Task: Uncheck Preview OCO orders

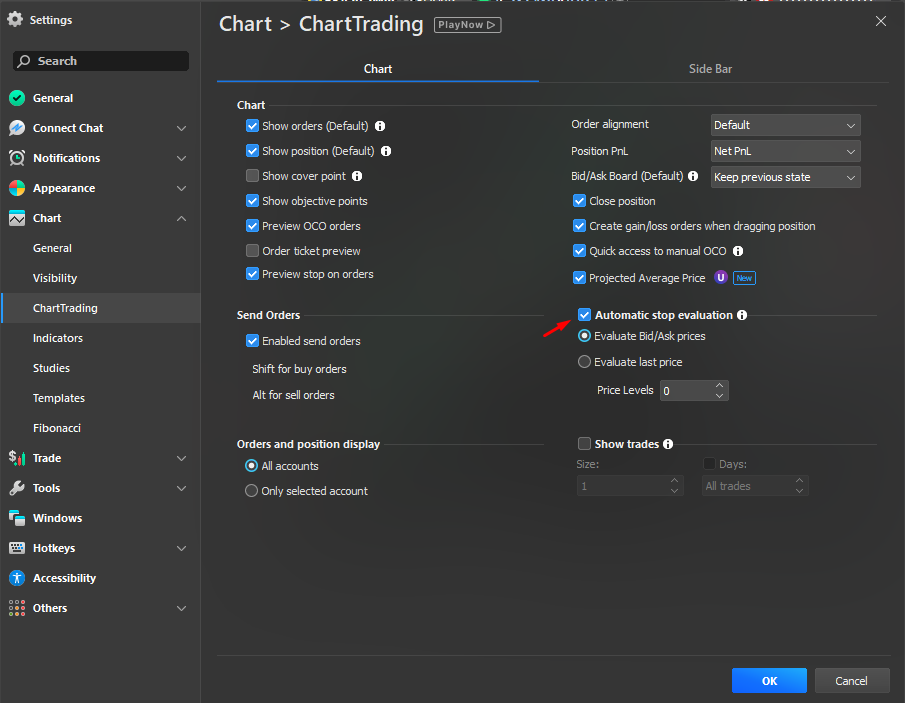Action: [x=253, y=226]
